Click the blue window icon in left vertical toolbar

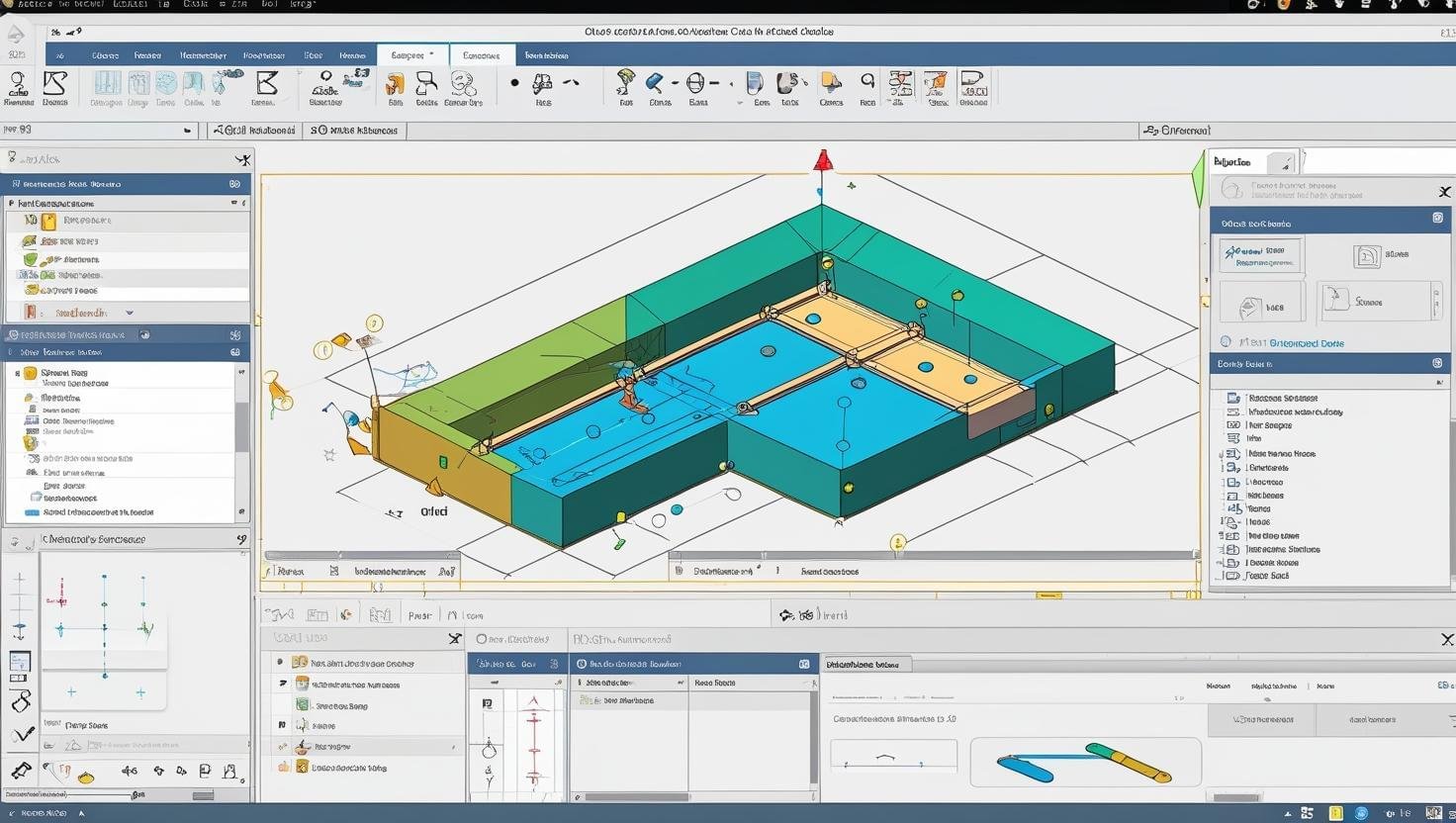(x=20, y=661)
